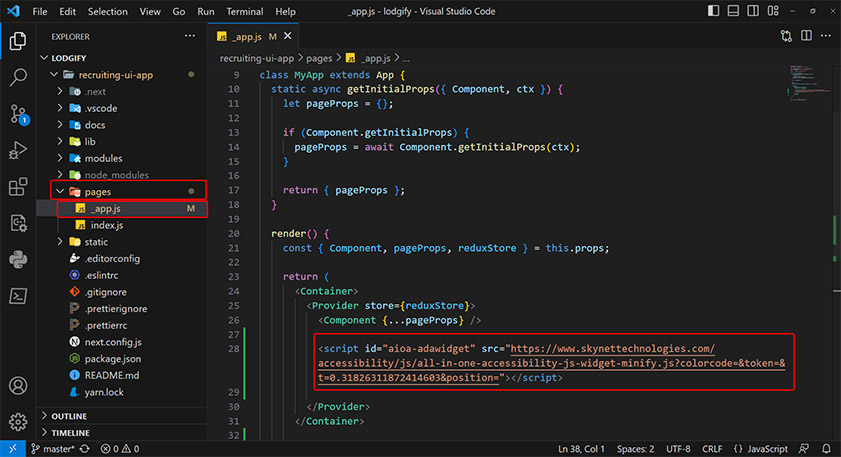Click synchronize changes icon in status bar
Image resolution: width=841 pixels, height=457 pixels.
click(x=85, y=449)
